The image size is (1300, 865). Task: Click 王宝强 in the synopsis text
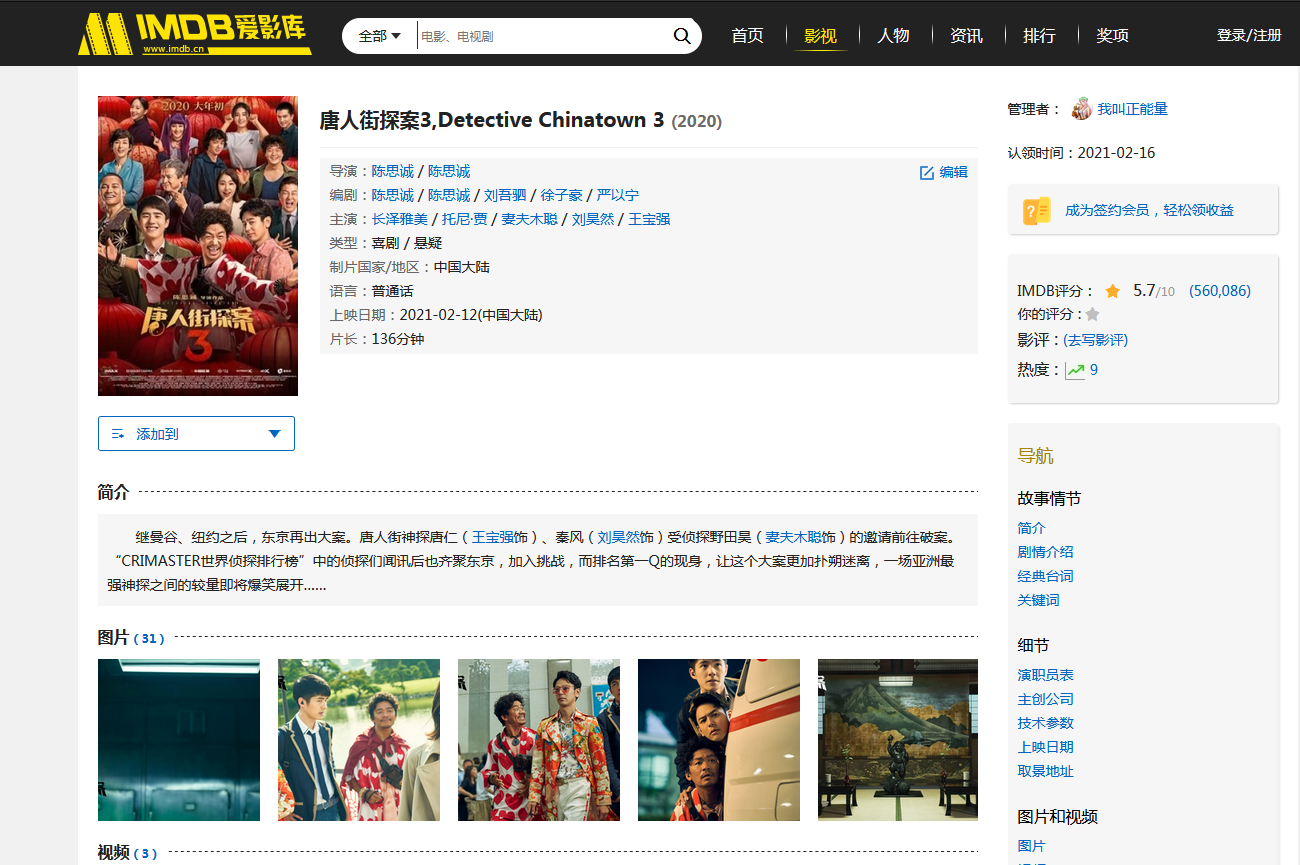click(x=493, y=537)
